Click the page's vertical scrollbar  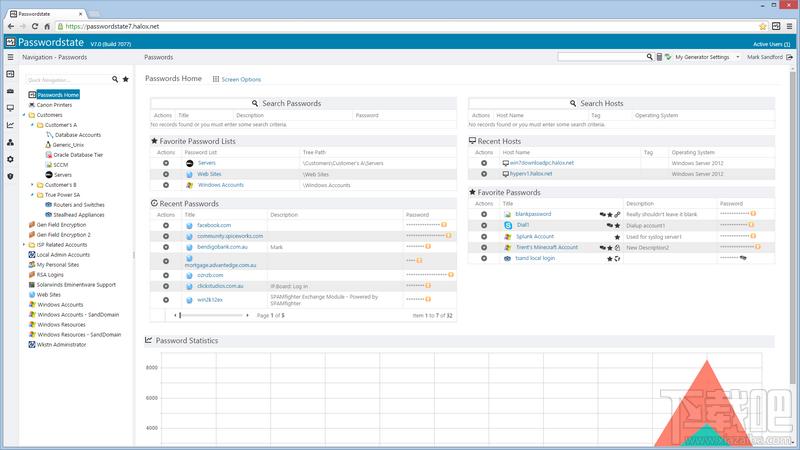pyautogui.click(x=792, y=227)
